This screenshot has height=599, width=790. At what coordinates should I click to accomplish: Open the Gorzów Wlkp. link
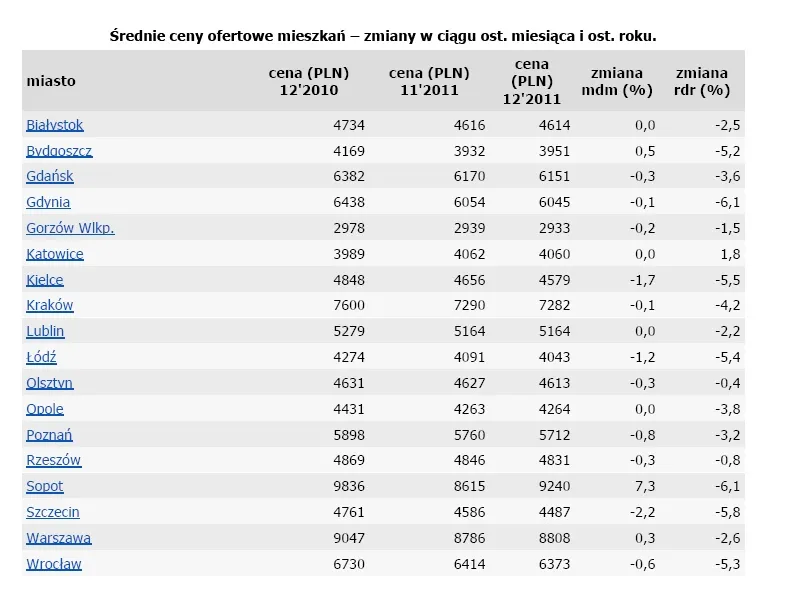point(70,228)
